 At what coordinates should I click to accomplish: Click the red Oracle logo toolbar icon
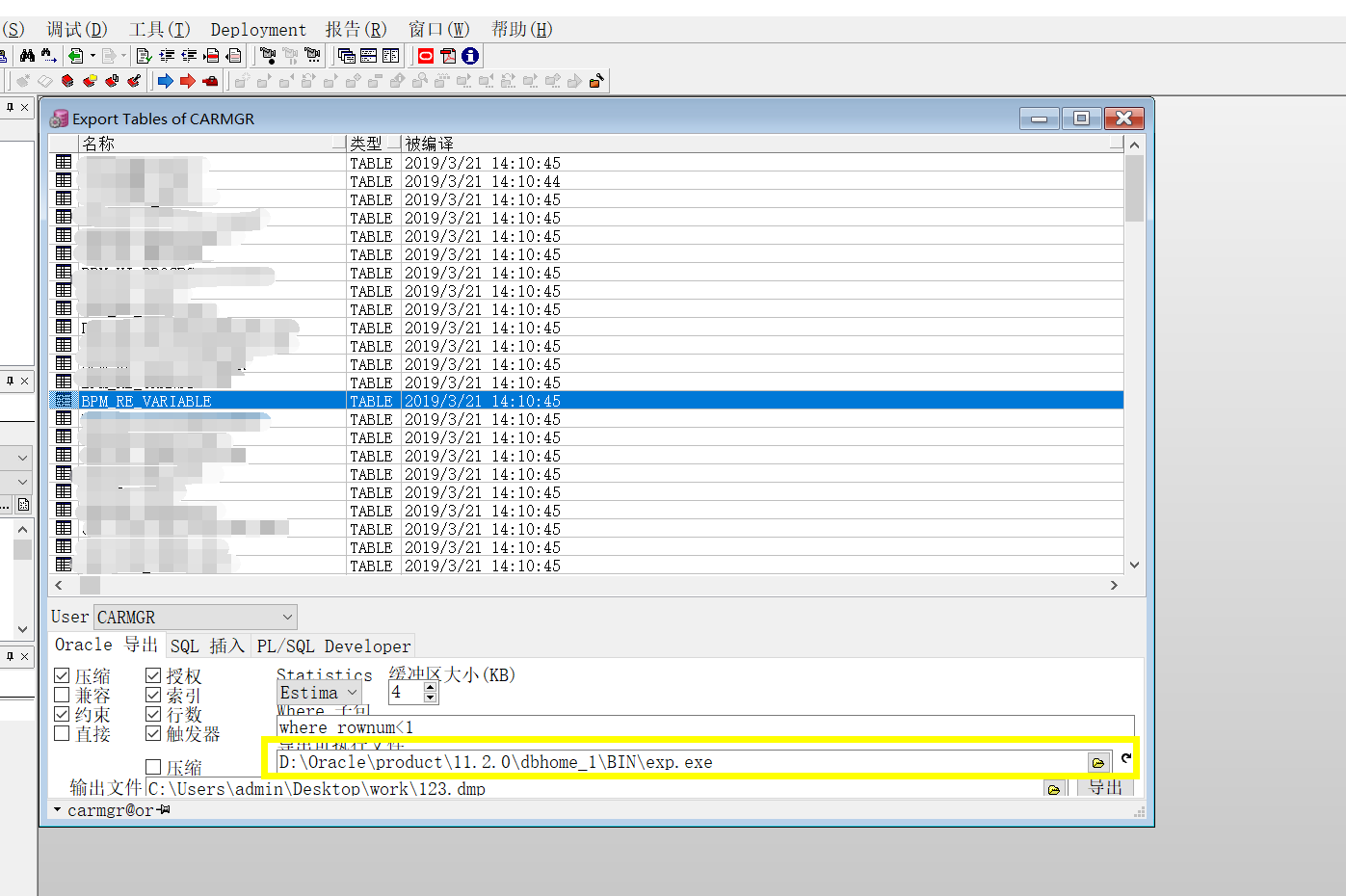point(426,56)
